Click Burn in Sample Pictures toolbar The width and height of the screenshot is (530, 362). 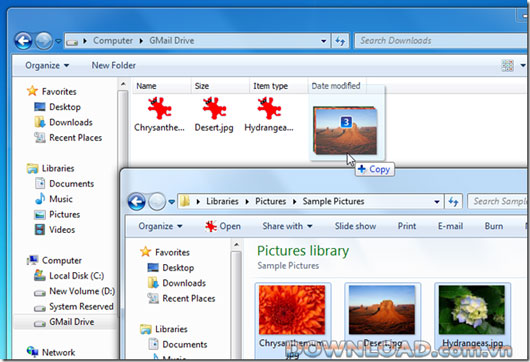[x=493, y=226]
